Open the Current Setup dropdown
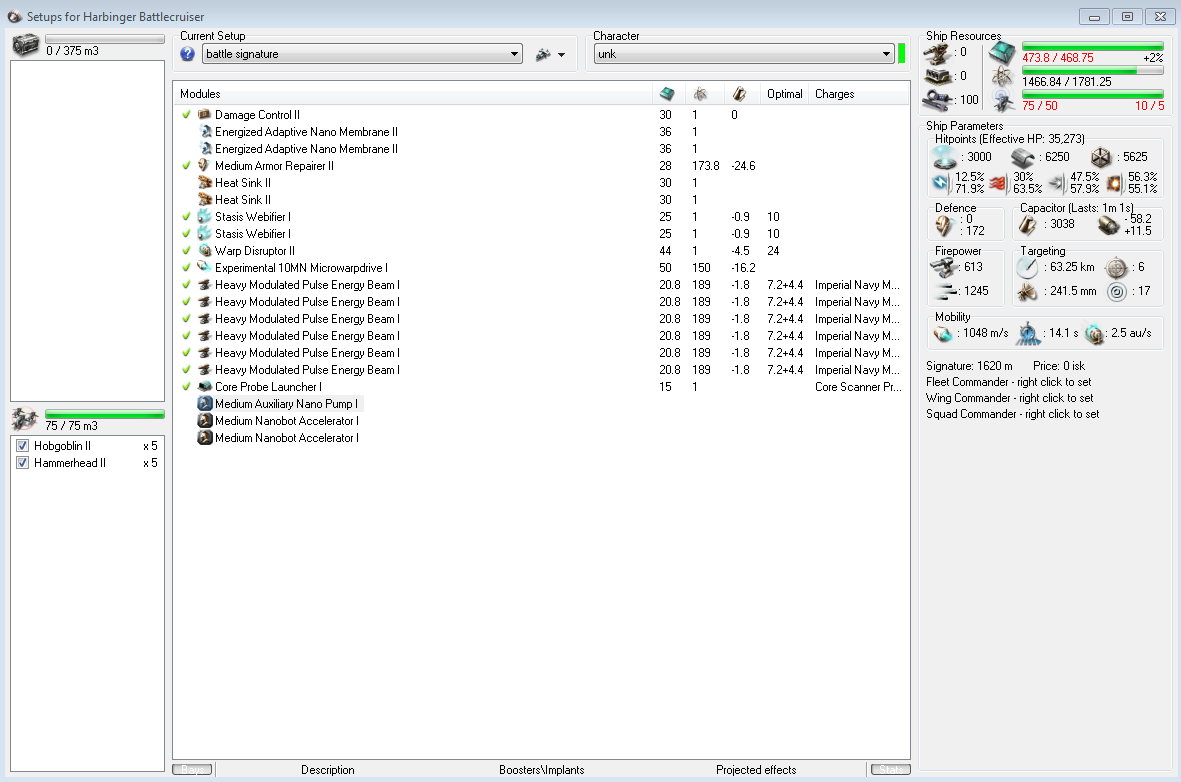Image resolution: width=1181 pixels, height=782 pixels. point(362,54)
